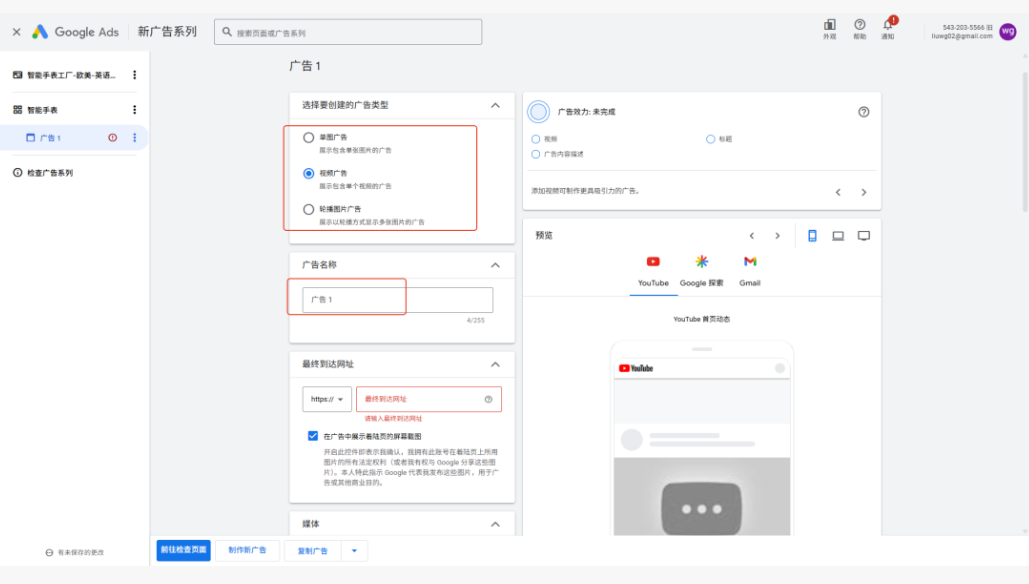Image resolution: width=1029 pixels, height=584 pixels.
Task: Click the error icon beside 广告 1
Action: coord(113,138)
